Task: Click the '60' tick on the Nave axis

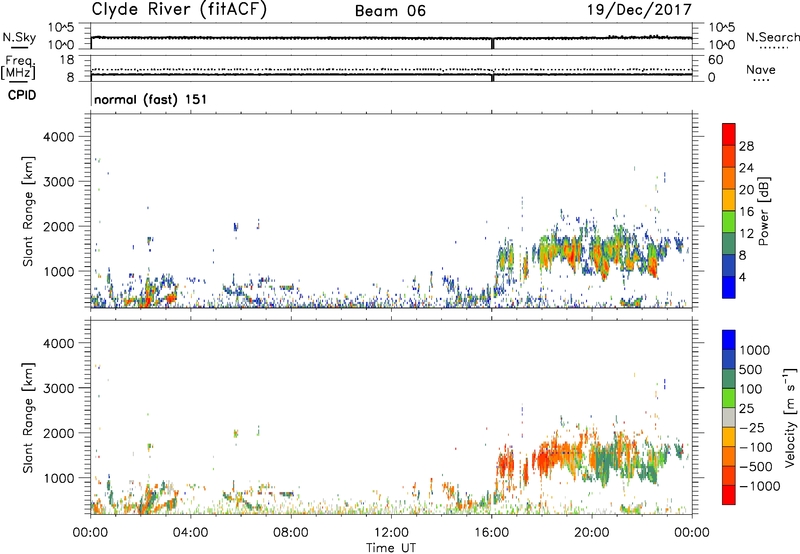Action: point(716,60)
